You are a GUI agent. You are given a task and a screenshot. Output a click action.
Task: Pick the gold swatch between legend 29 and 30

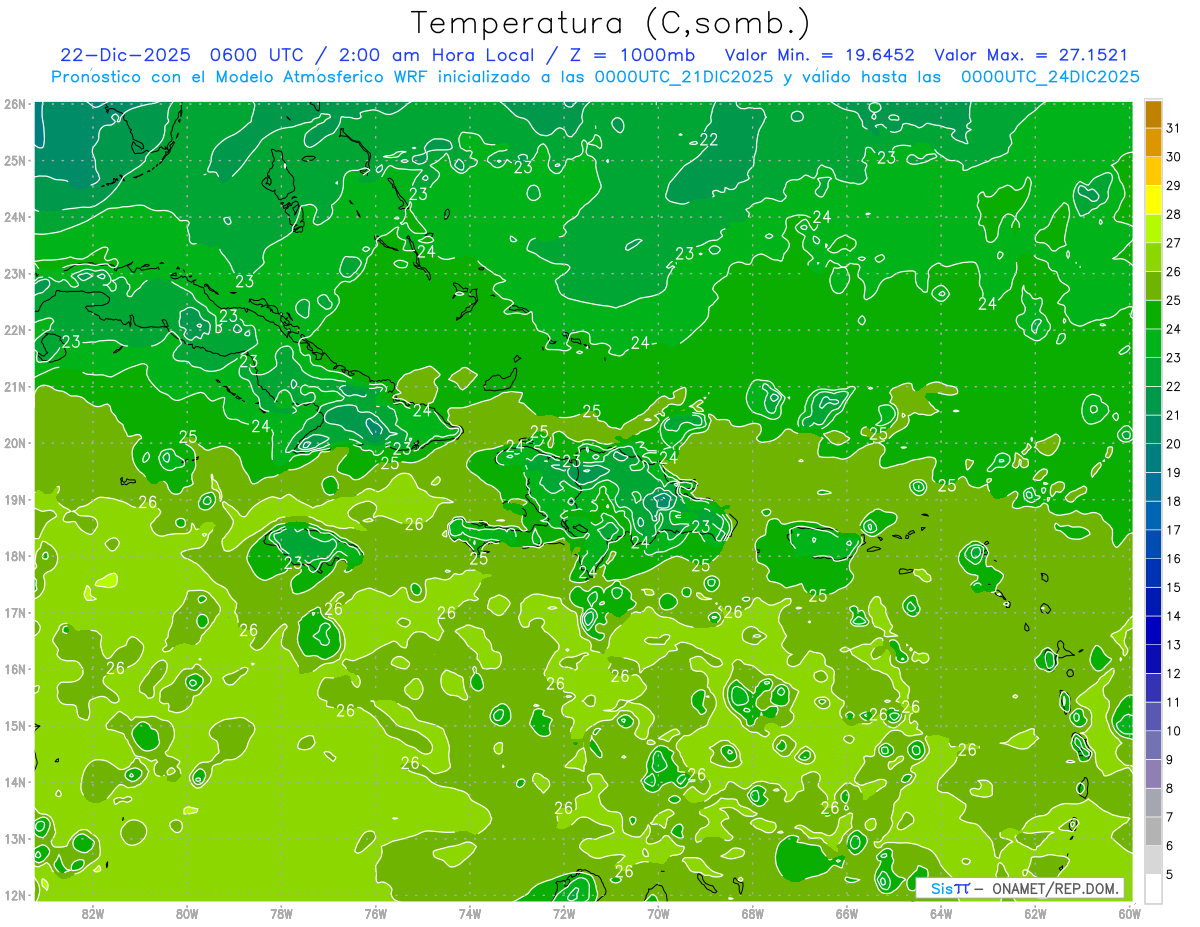(x=1153, y=171)
